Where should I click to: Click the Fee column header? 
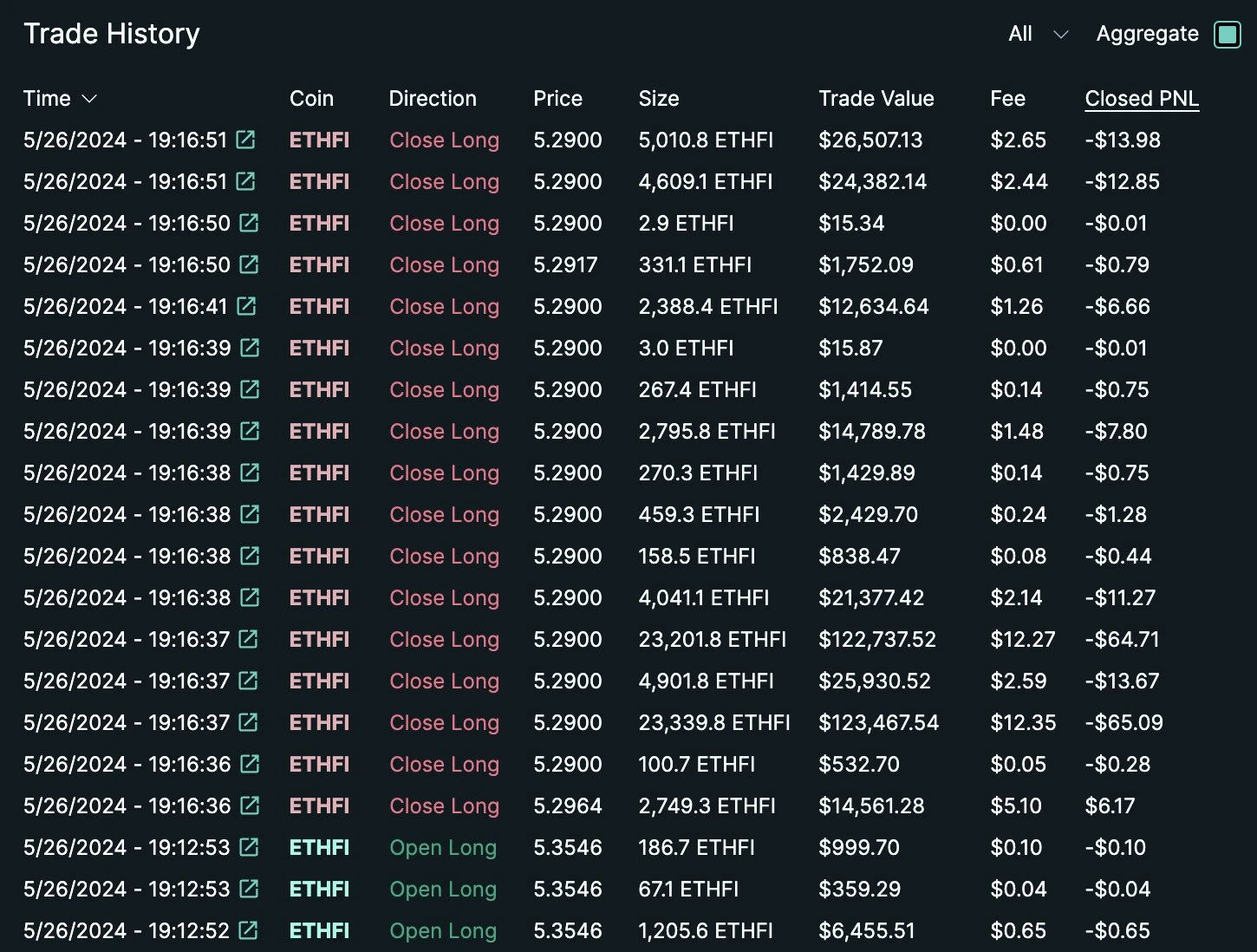pos(1007,99)
